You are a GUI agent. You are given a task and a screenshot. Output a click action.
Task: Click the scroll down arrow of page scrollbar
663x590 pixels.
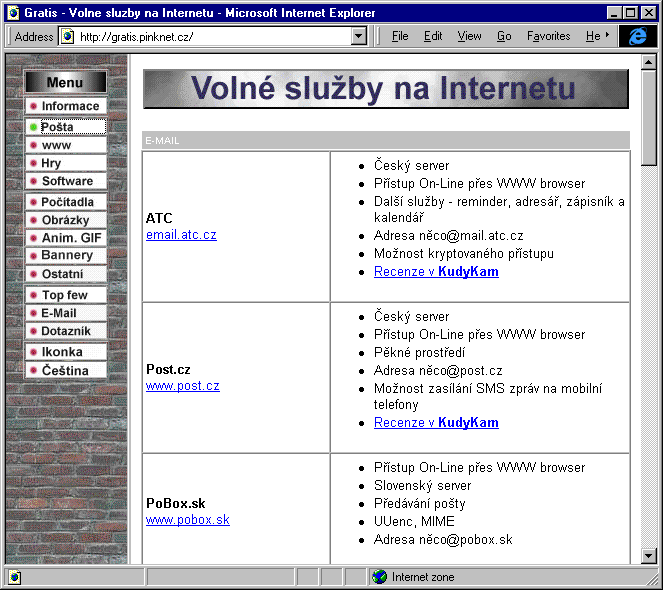coord(648,555)
